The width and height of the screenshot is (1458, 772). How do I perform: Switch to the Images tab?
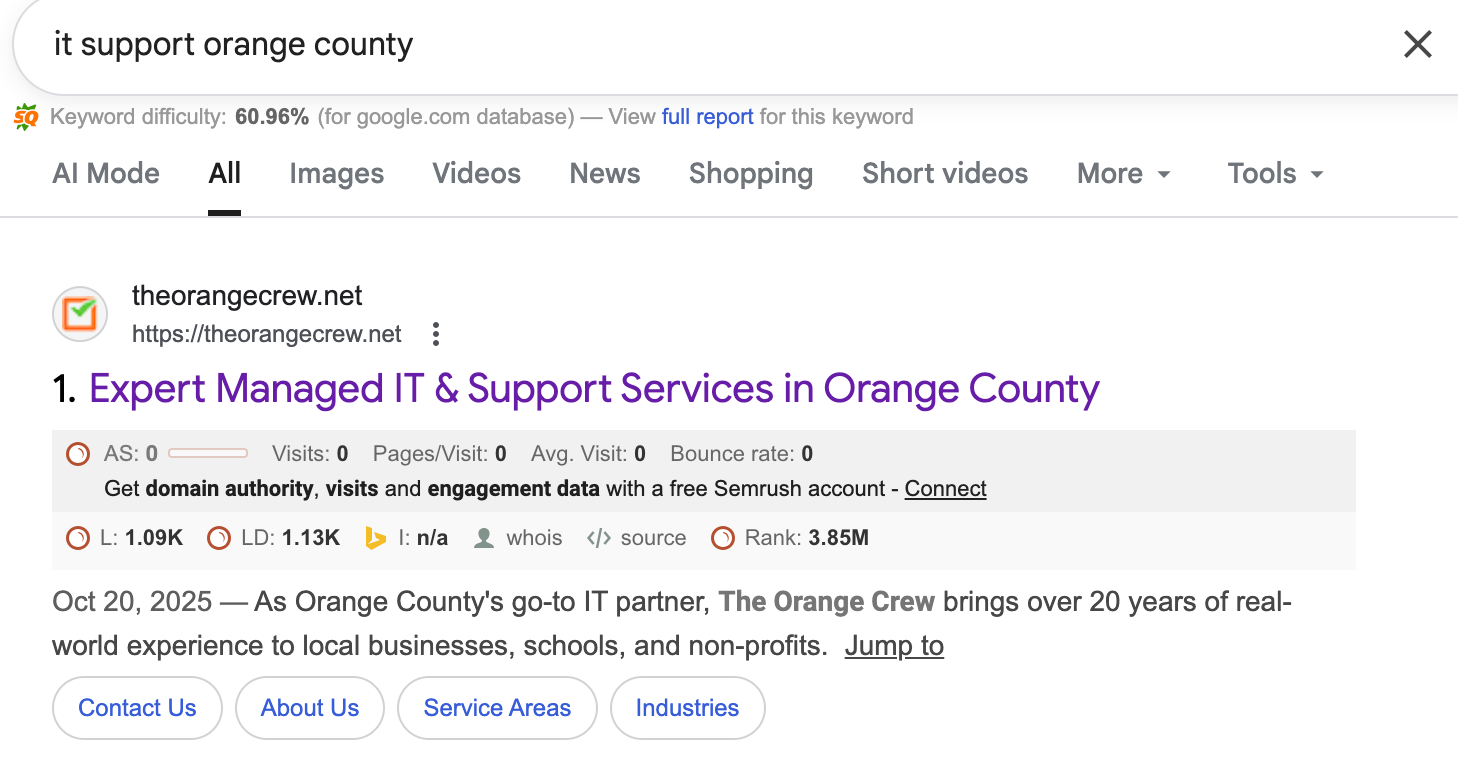pyautogui.click(x=336, y=173)
